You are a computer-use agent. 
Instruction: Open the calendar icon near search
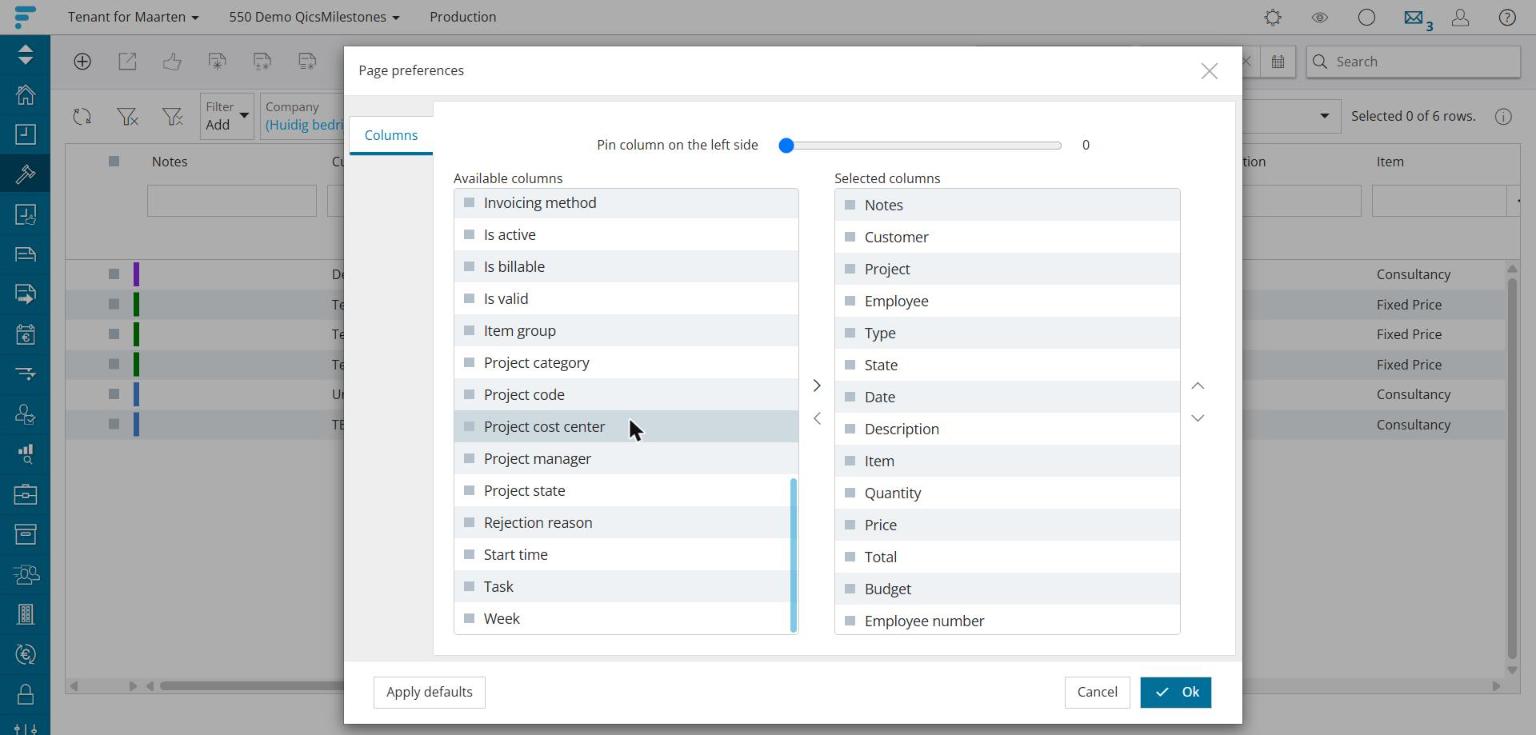(x=1278, y=61)
